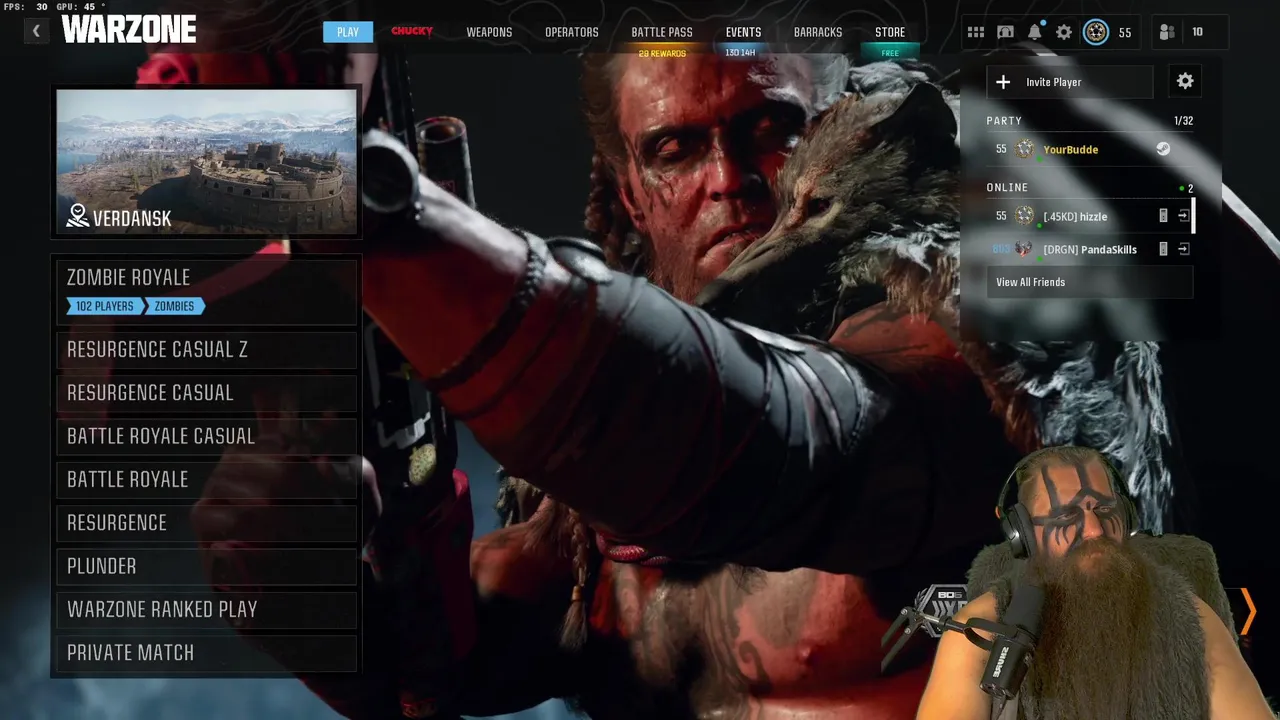The image size is (1280, 720).
Task: Open the EVENTS tab
Action: point(743,32)
